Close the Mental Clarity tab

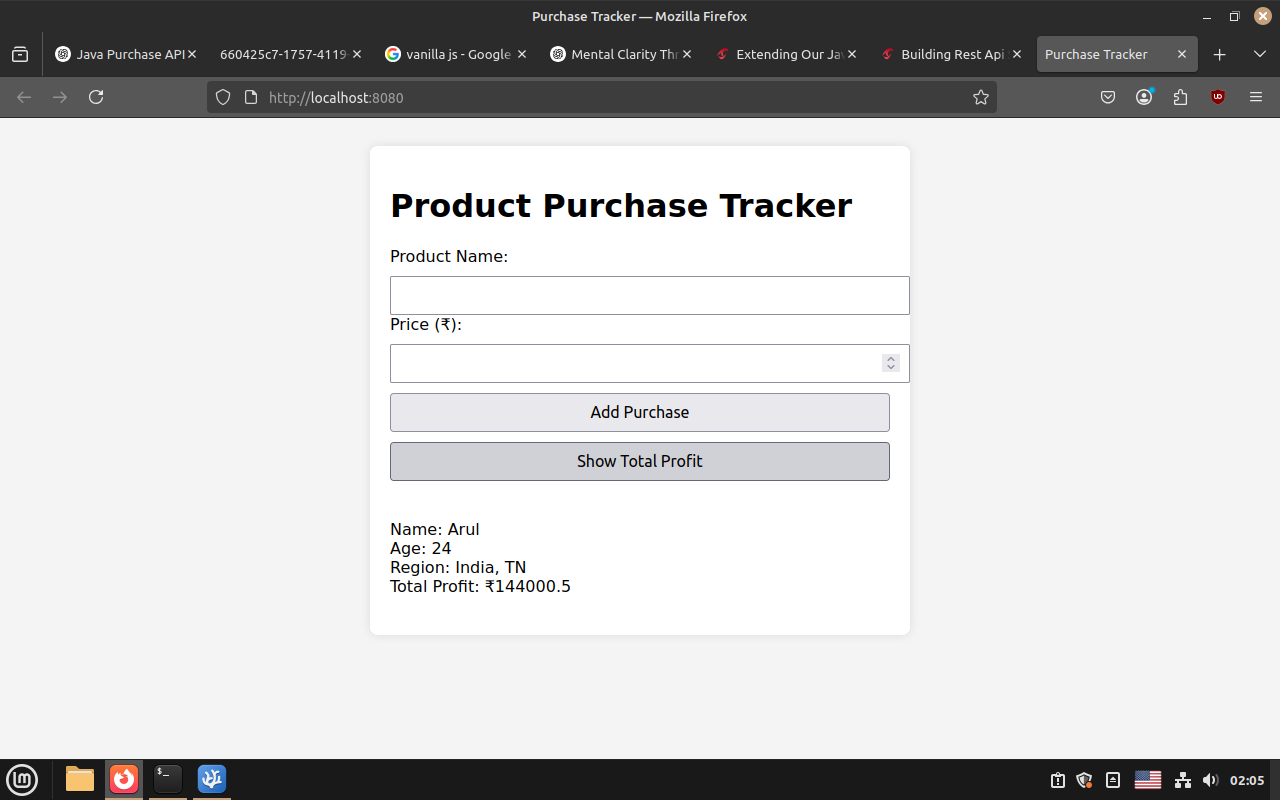[x=687, y=54]
